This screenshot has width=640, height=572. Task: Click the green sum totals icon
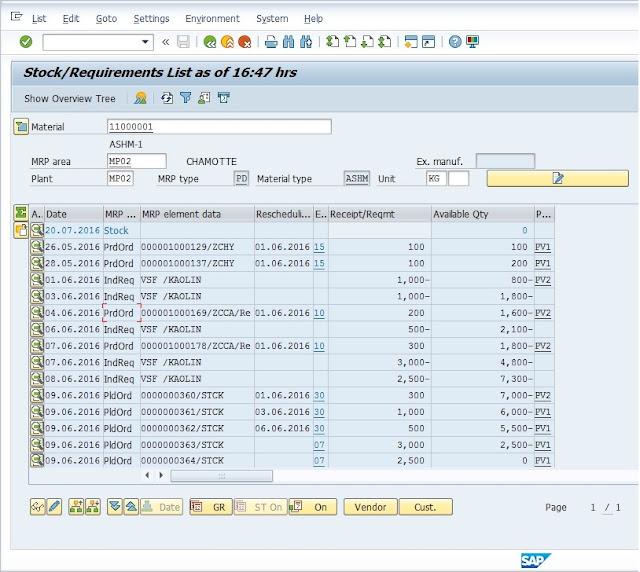pos(21,213)
